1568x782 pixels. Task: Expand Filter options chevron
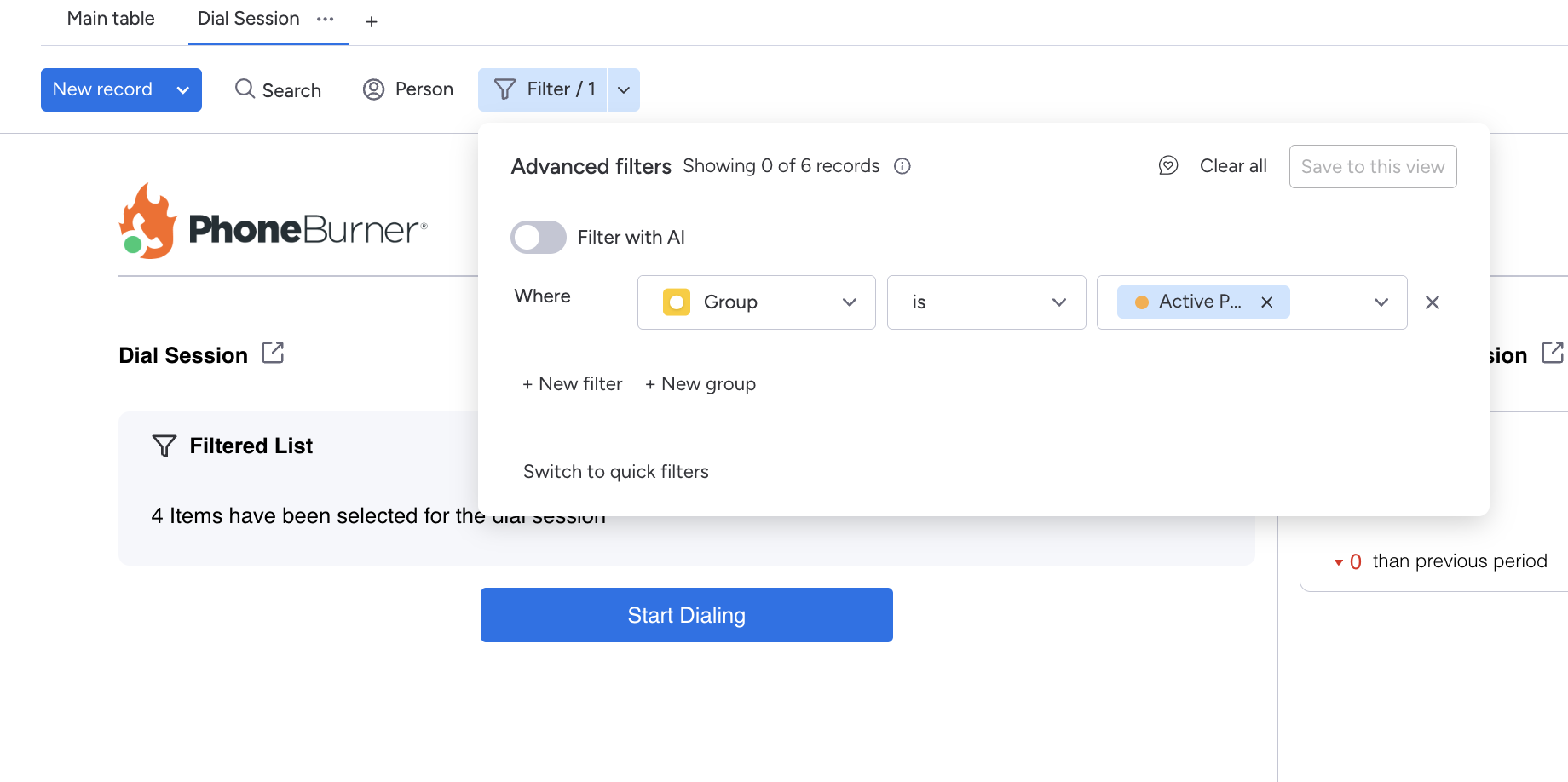pos(624,90)
